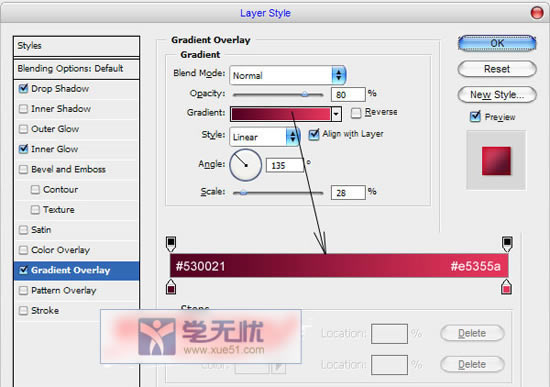
Task: Click the lower Delete button
Action: tap(472, 365)
